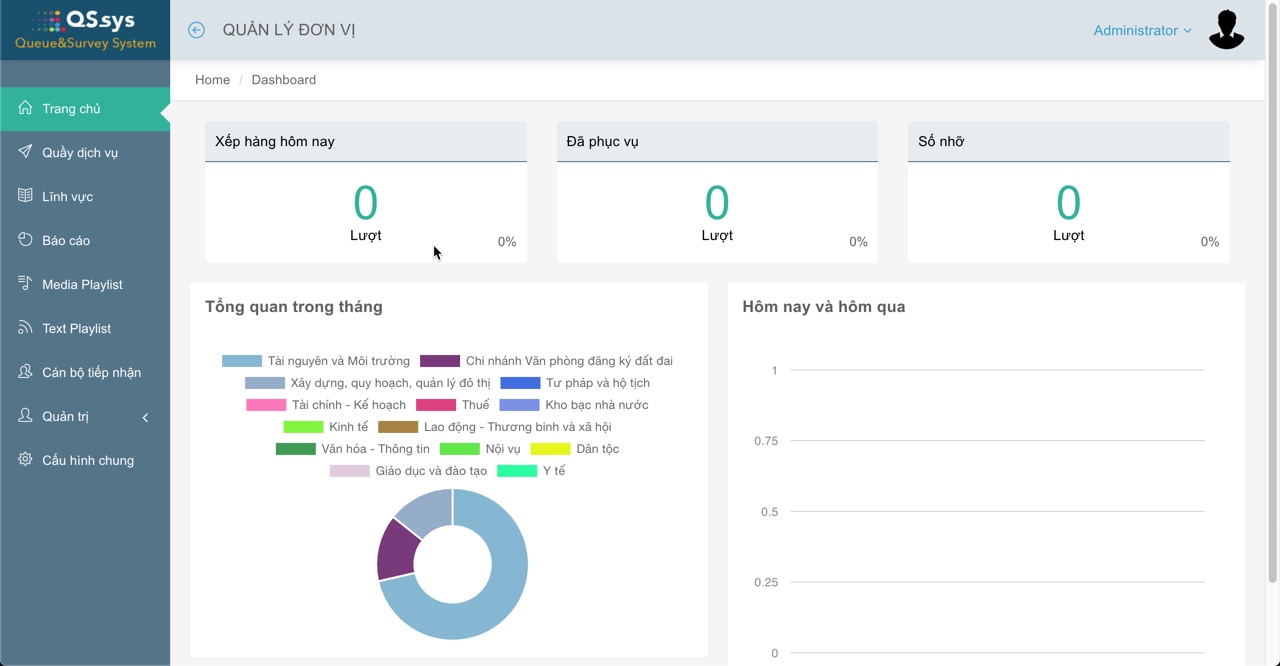Click the feed icon for Text Playlist
The width and height of the screenshot is (1280, 666).
[x=25, y=328]
